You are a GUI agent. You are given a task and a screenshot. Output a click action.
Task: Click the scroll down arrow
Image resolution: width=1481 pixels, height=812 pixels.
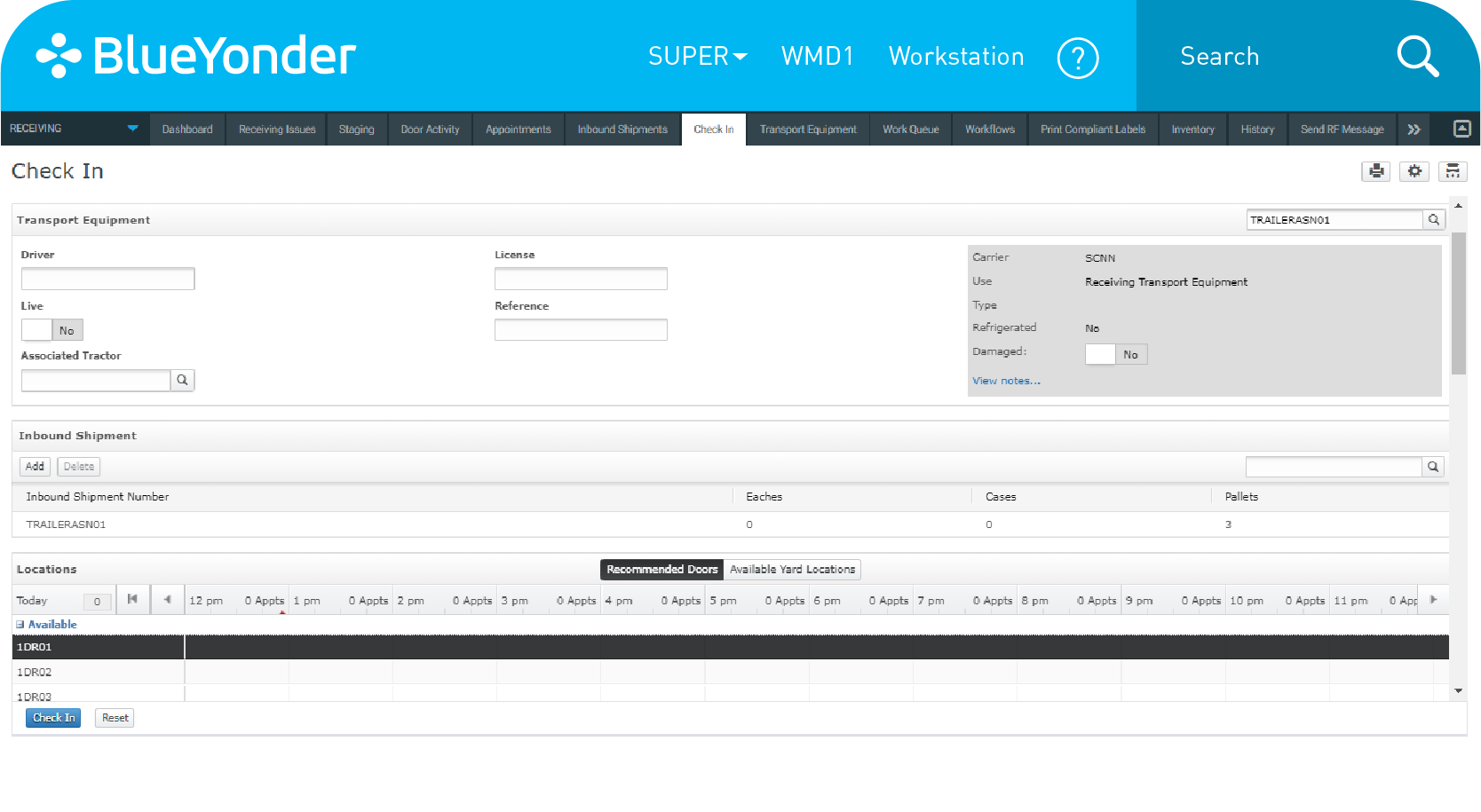click(1458, 690)
